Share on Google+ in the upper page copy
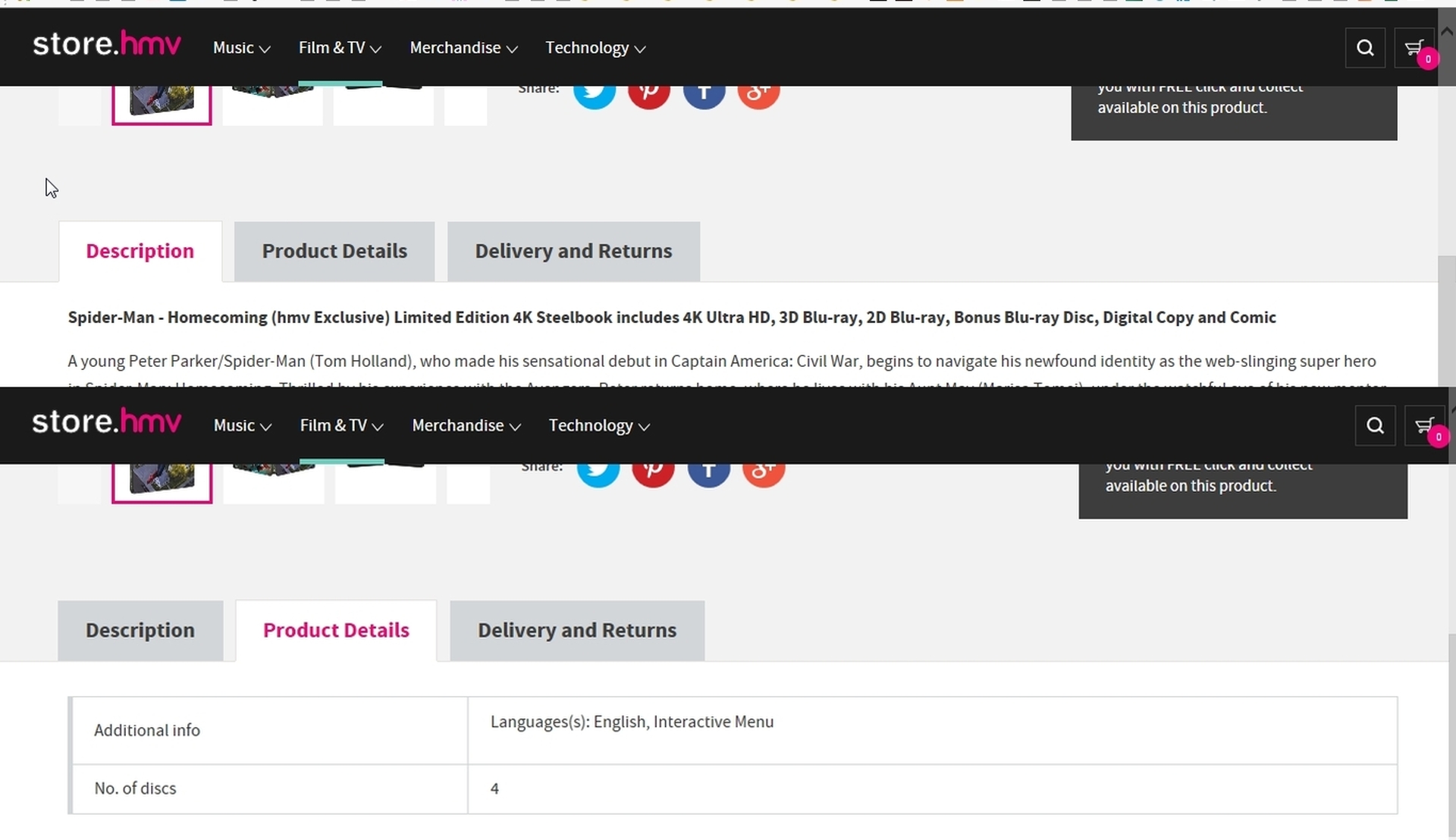 pyautogui.click(x=759, y=94)
